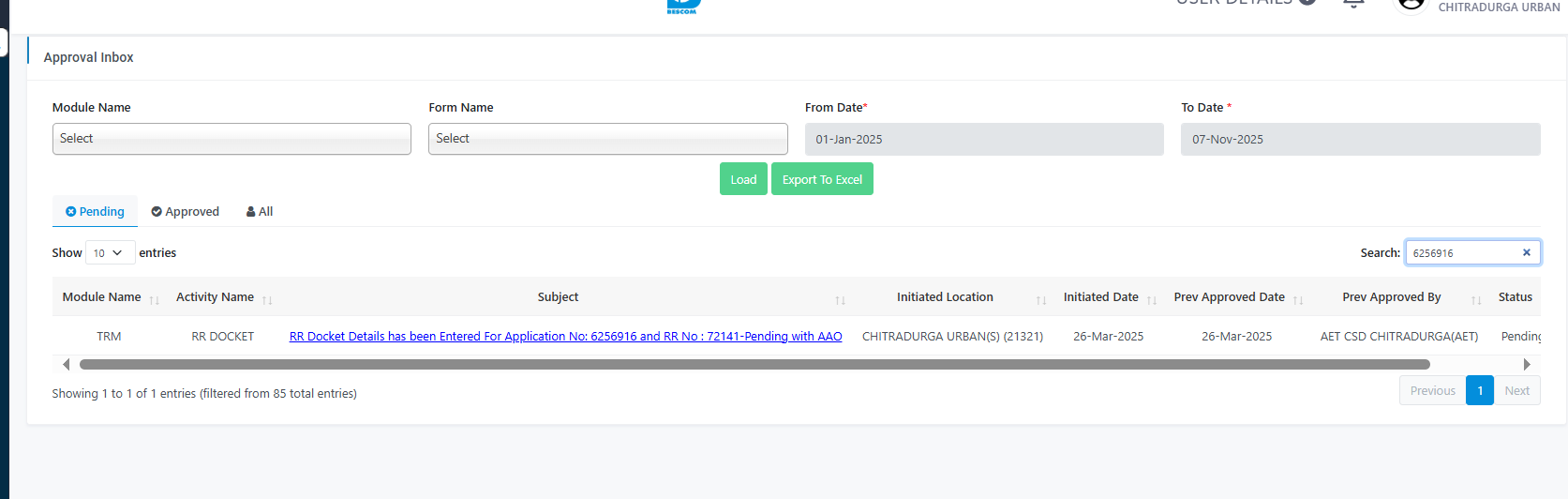Click the Load button
This screenshot has width=1568, height=499.
[x=743, y=179]
